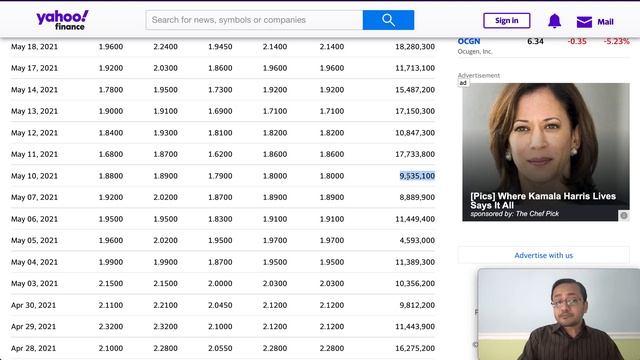The width and height of the screenshot is (640, 360).
Task: Select highlighted volume 9,535,100
Action: coord(417,176)
